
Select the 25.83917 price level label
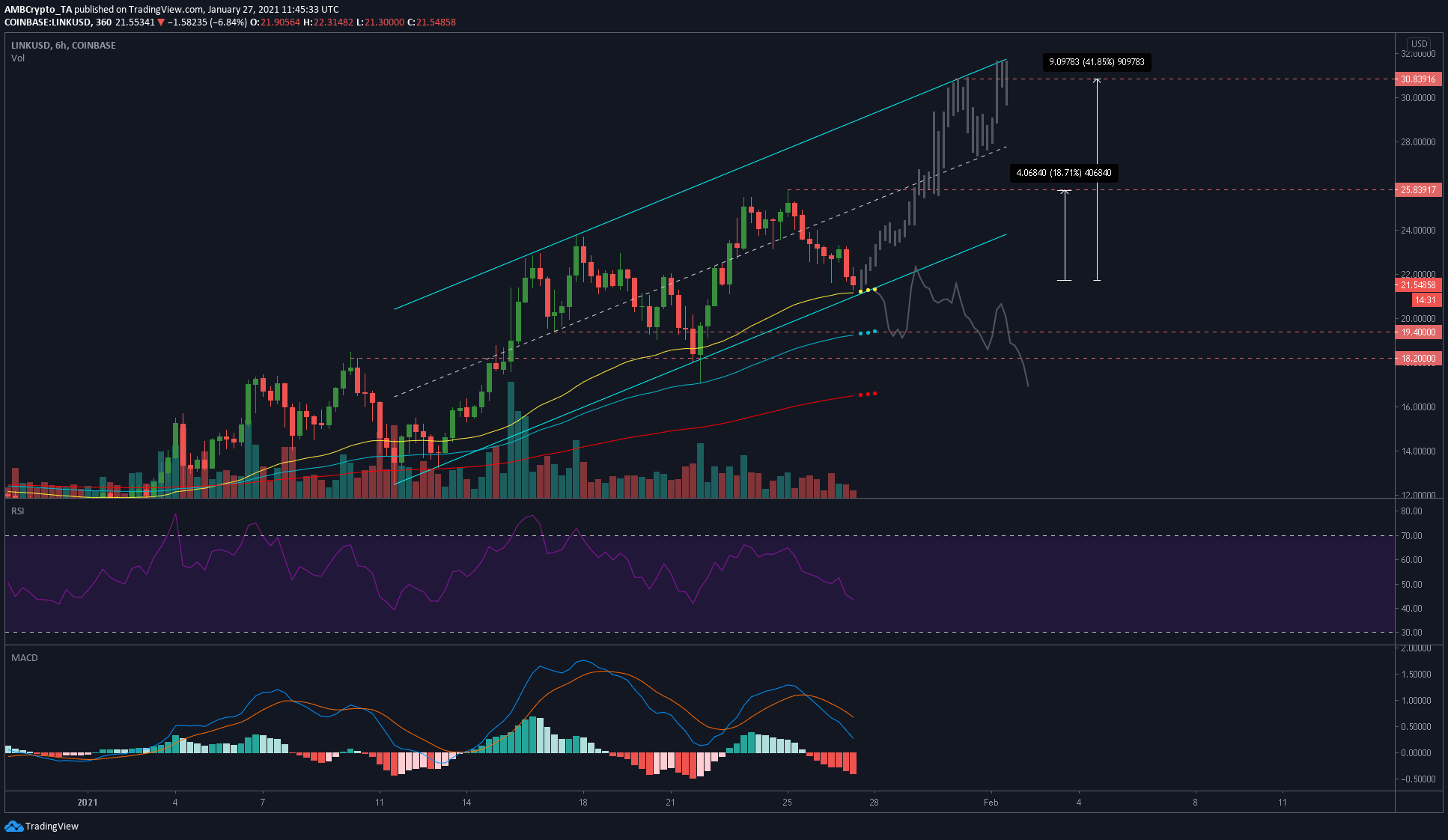pos(1418,189)
